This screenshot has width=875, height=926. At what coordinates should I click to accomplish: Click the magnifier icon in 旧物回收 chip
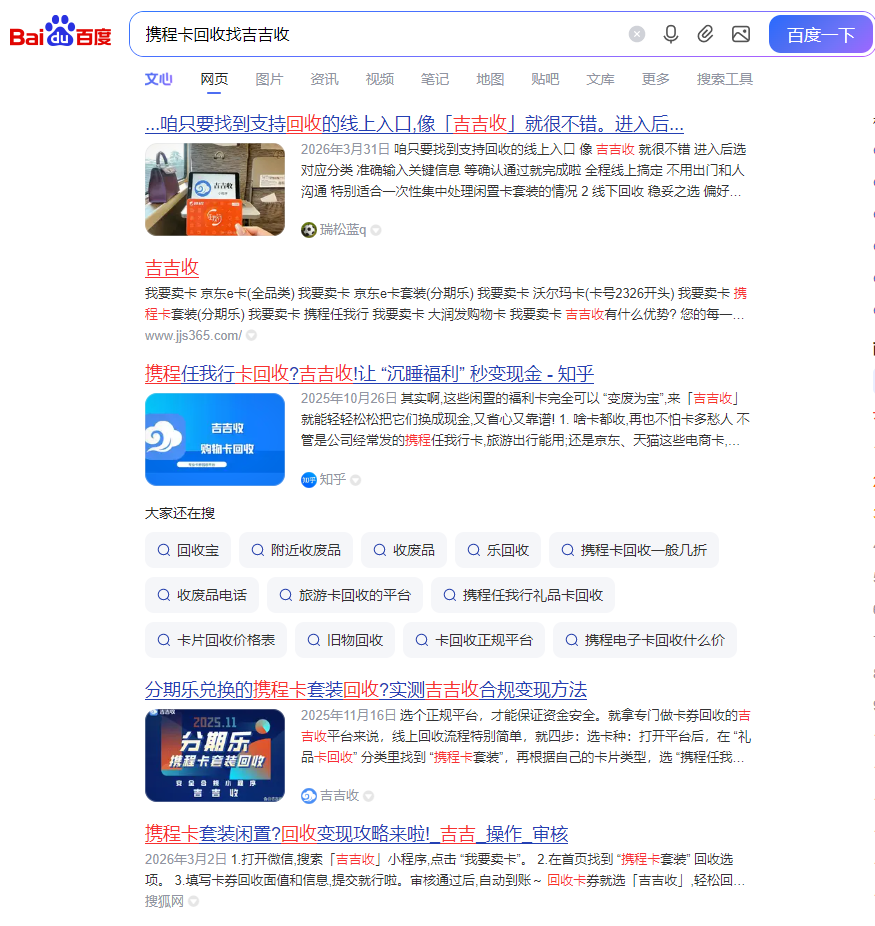[313, 640]
